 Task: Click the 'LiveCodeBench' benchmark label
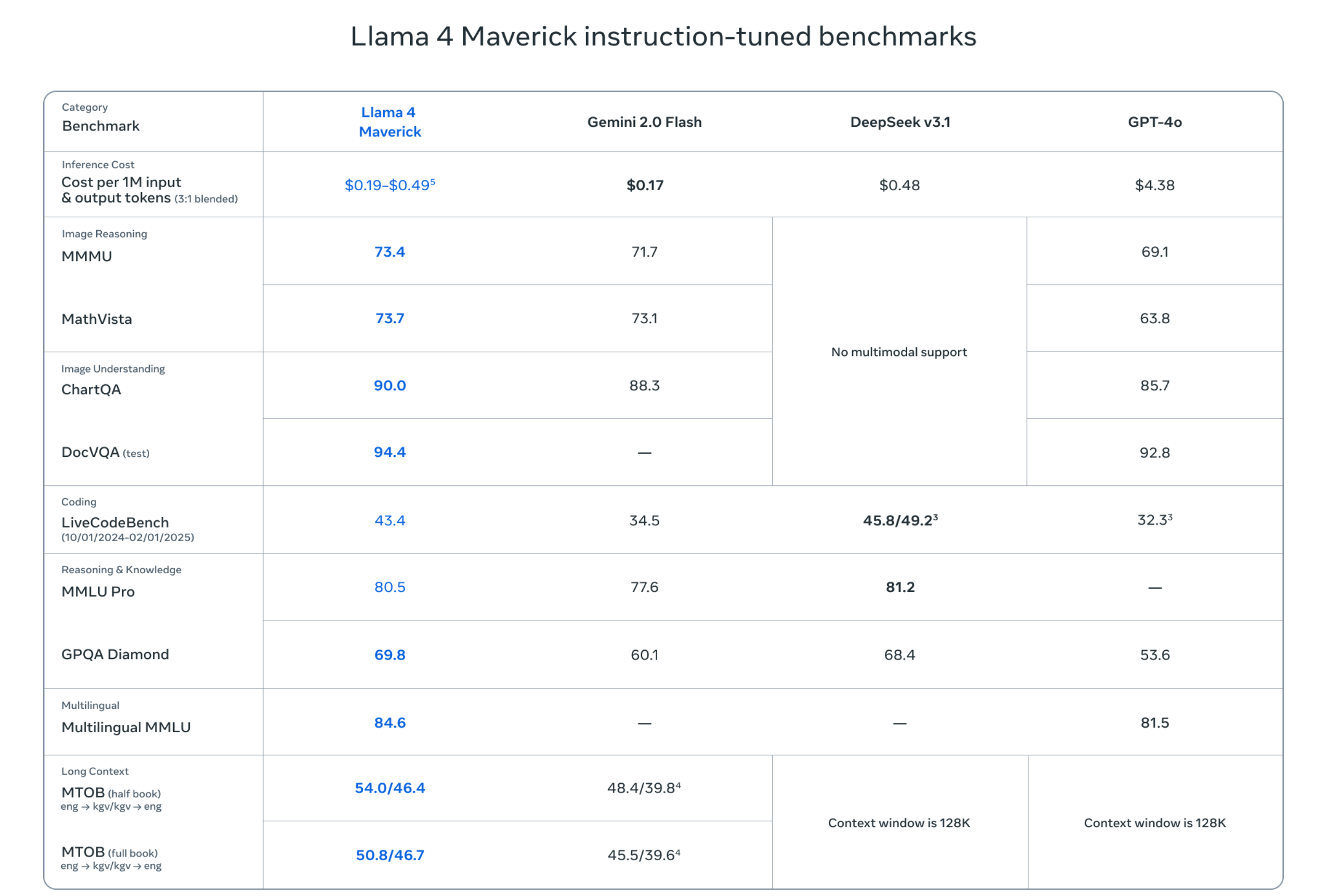[115, 522]
